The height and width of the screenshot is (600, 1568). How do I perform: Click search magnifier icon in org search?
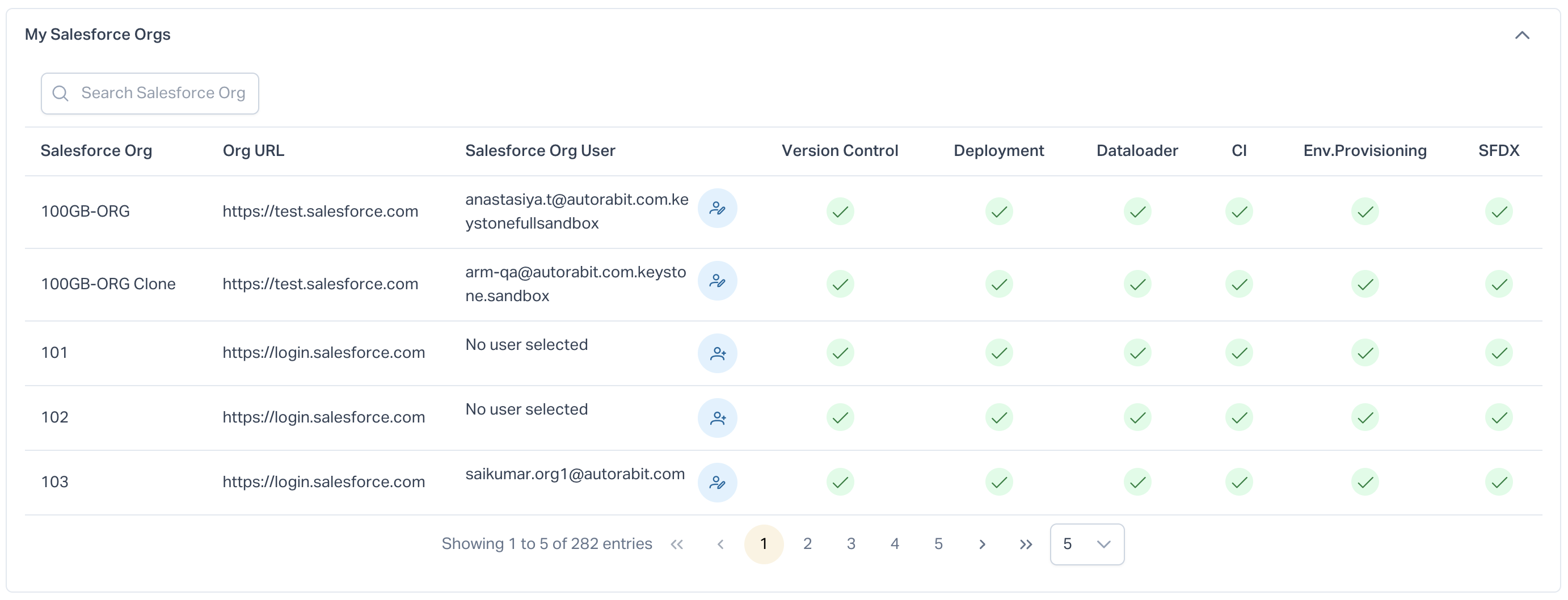coord(60,93)
